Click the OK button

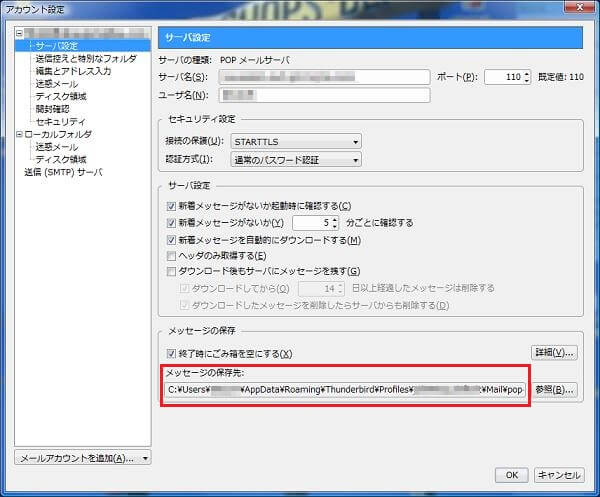(x=512, y=475)
